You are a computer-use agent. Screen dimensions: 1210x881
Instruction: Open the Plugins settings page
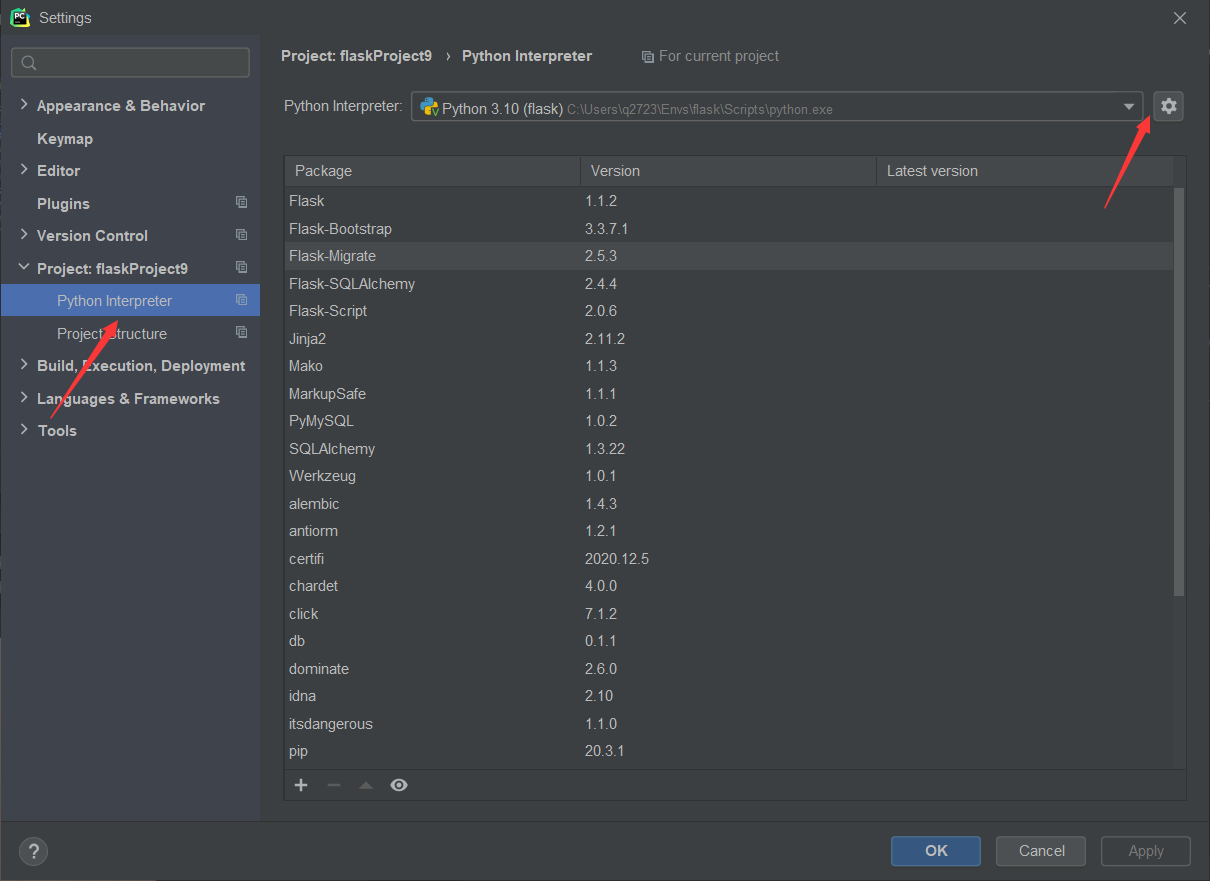click(x=63, y=203)
